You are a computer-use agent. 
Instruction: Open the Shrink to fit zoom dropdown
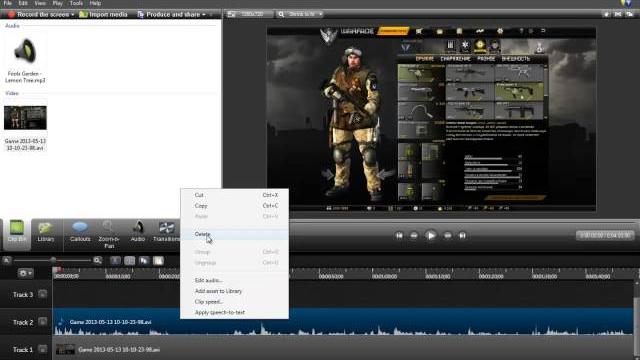point(300,14)
